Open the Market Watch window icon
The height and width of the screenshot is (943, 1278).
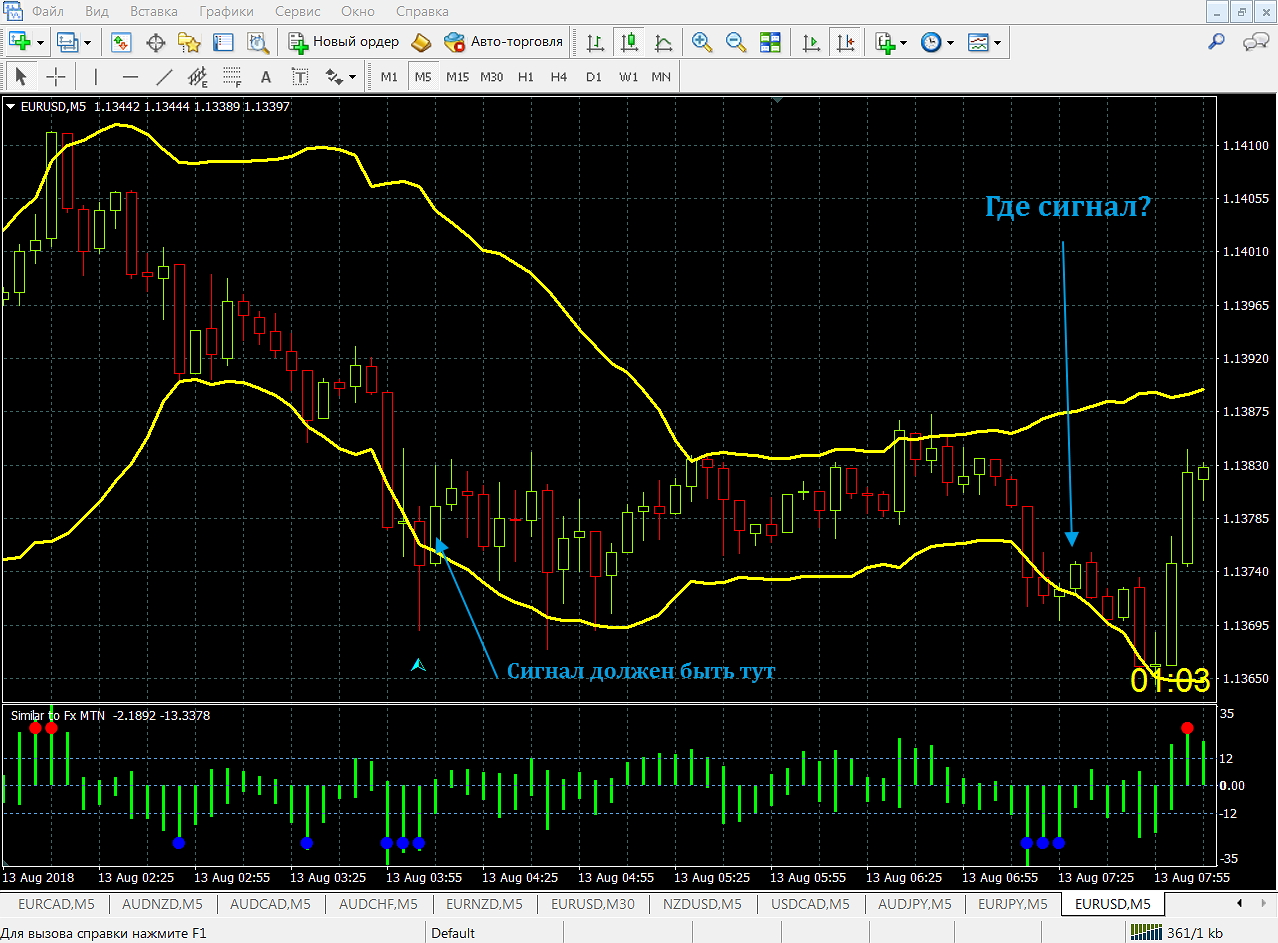tap(122, 42)
